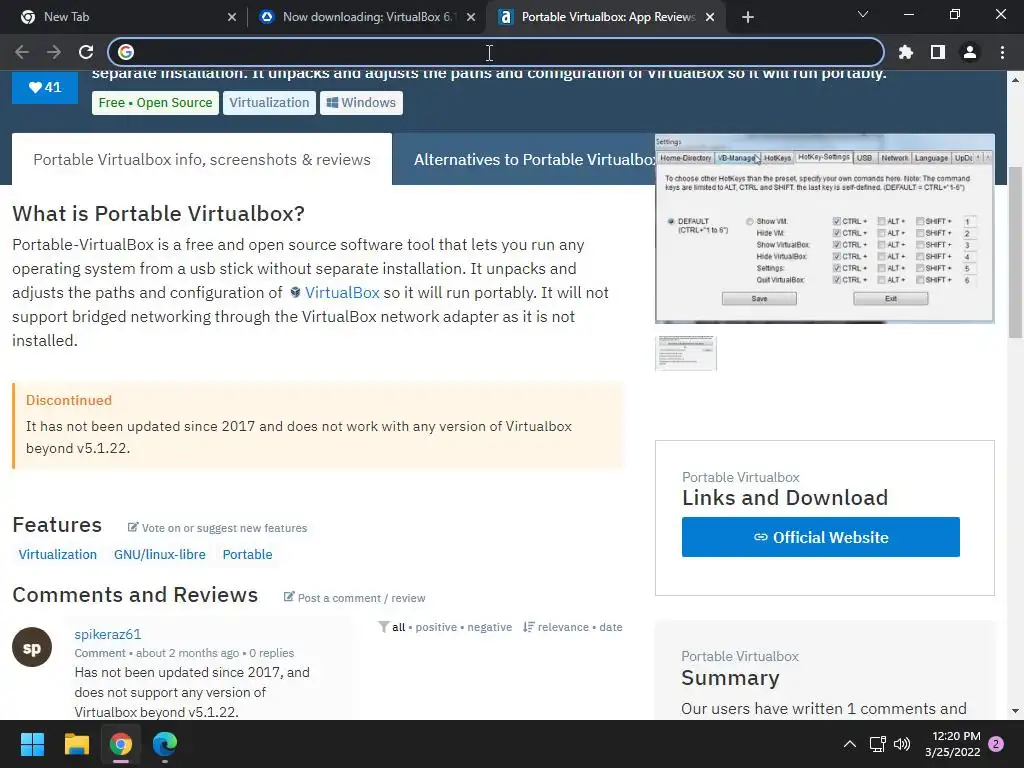
Task: Filter comments by all
Action: click(x=398, y=627)
